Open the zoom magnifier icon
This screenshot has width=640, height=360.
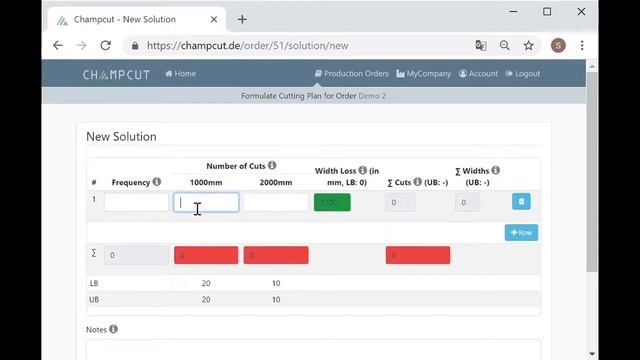pyautogui.click(x=505, y=45)
